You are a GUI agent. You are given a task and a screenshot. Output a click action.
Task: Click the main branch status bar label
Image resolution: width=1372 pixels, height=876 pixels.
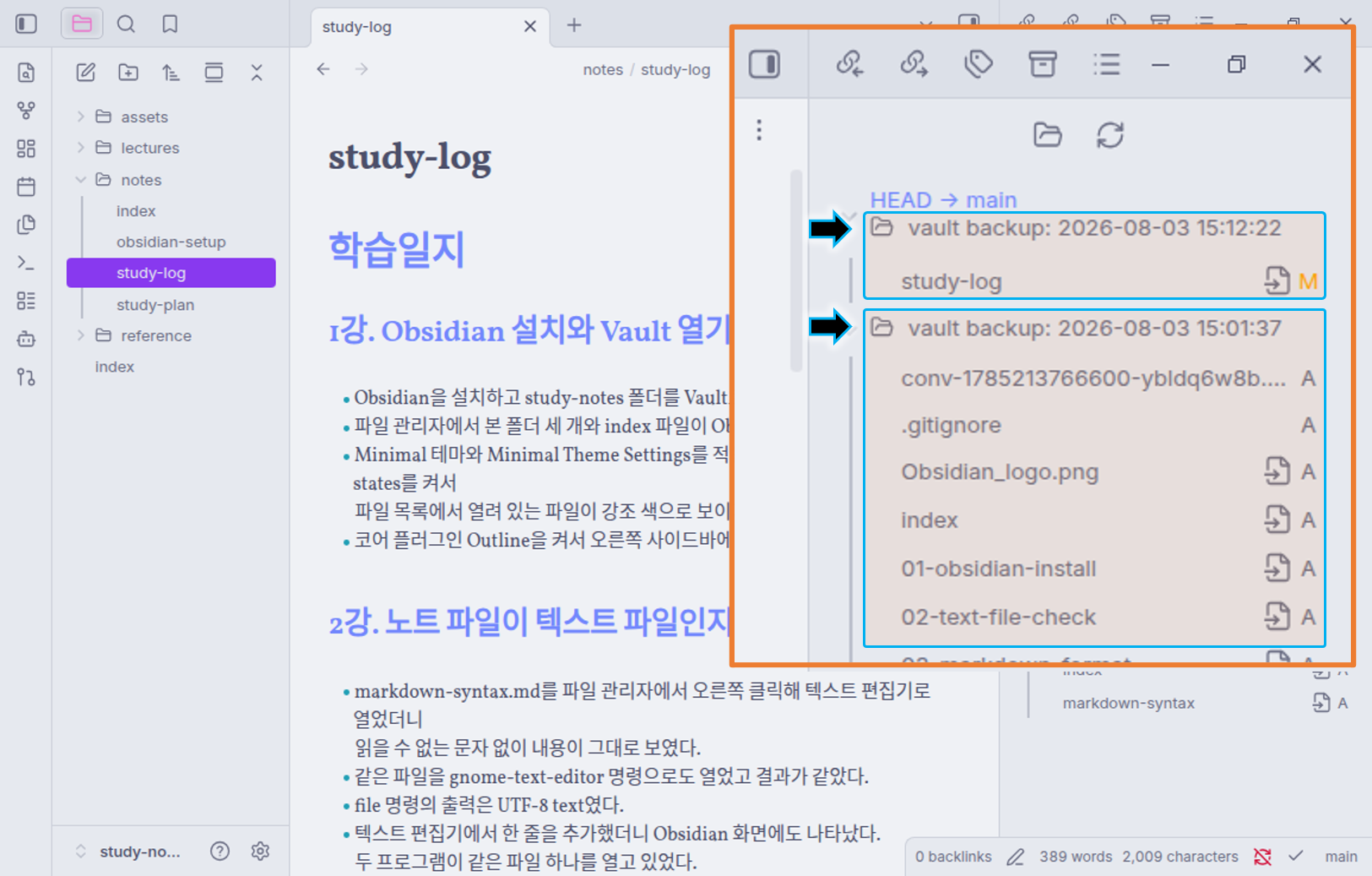coord(1341,857)
